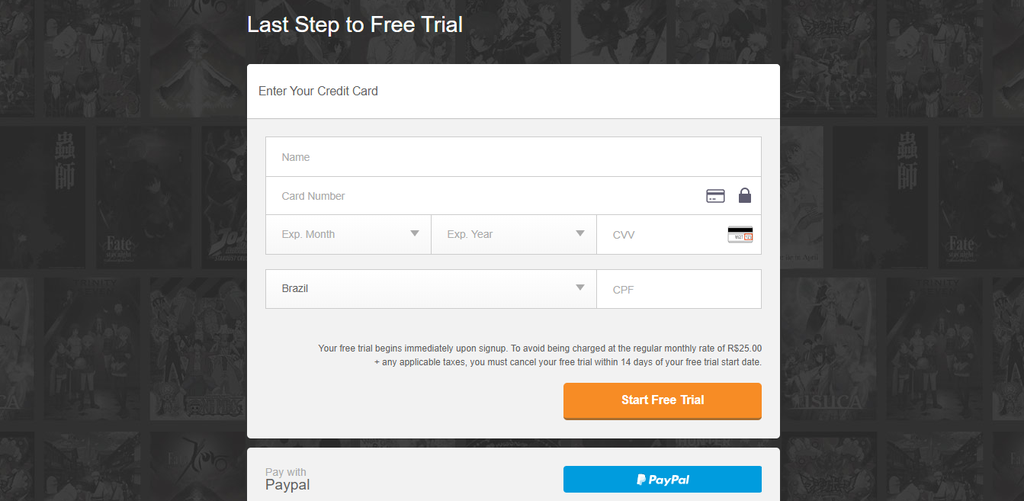1024x501 pixels.
Task: Click the country selector arrow
Action: click(x=580, y=287)
